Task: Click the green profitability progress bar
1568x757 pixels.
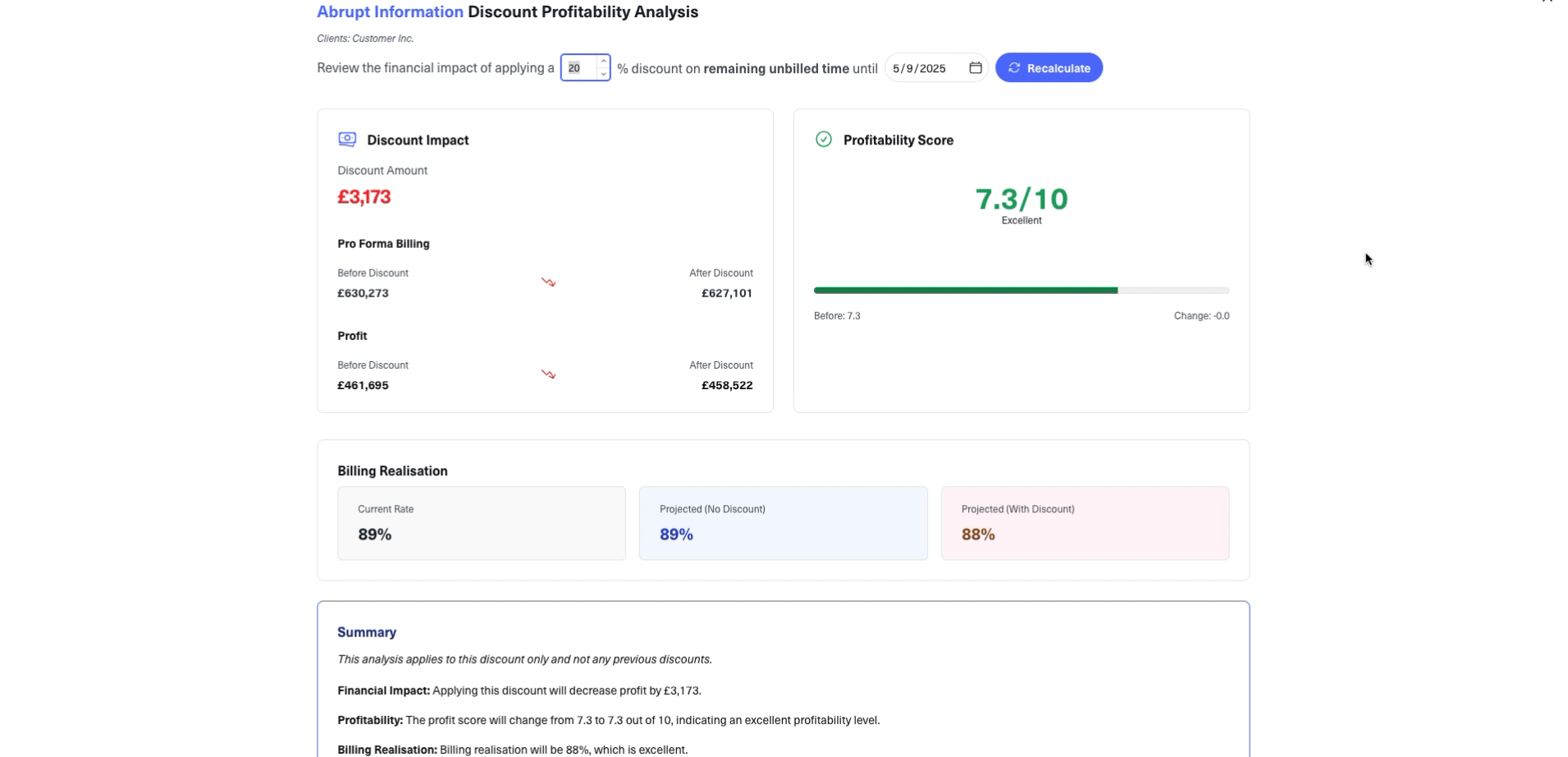Action: [x=965, y=291]
